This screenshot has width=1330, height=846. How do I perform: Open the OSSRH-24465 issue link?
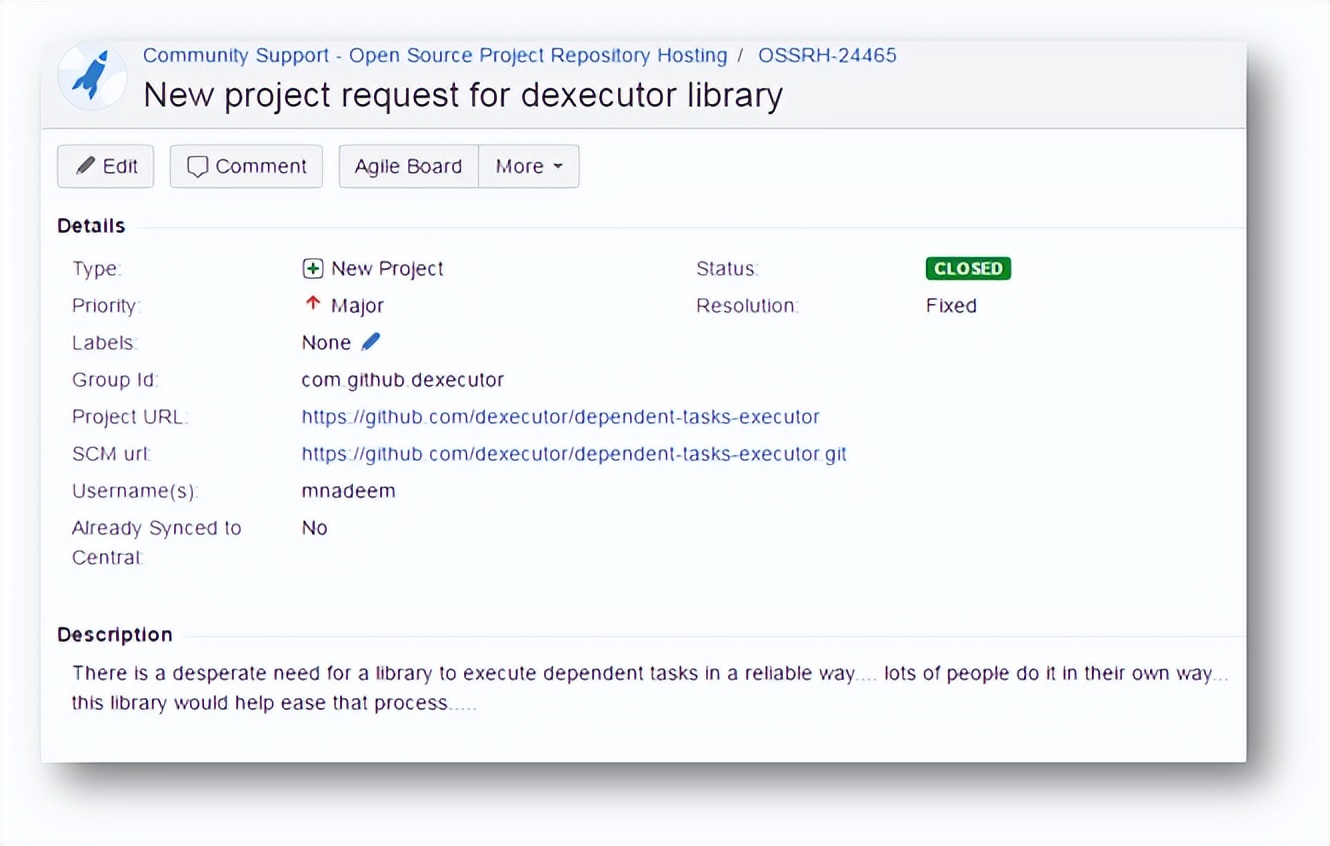[827, 55]
